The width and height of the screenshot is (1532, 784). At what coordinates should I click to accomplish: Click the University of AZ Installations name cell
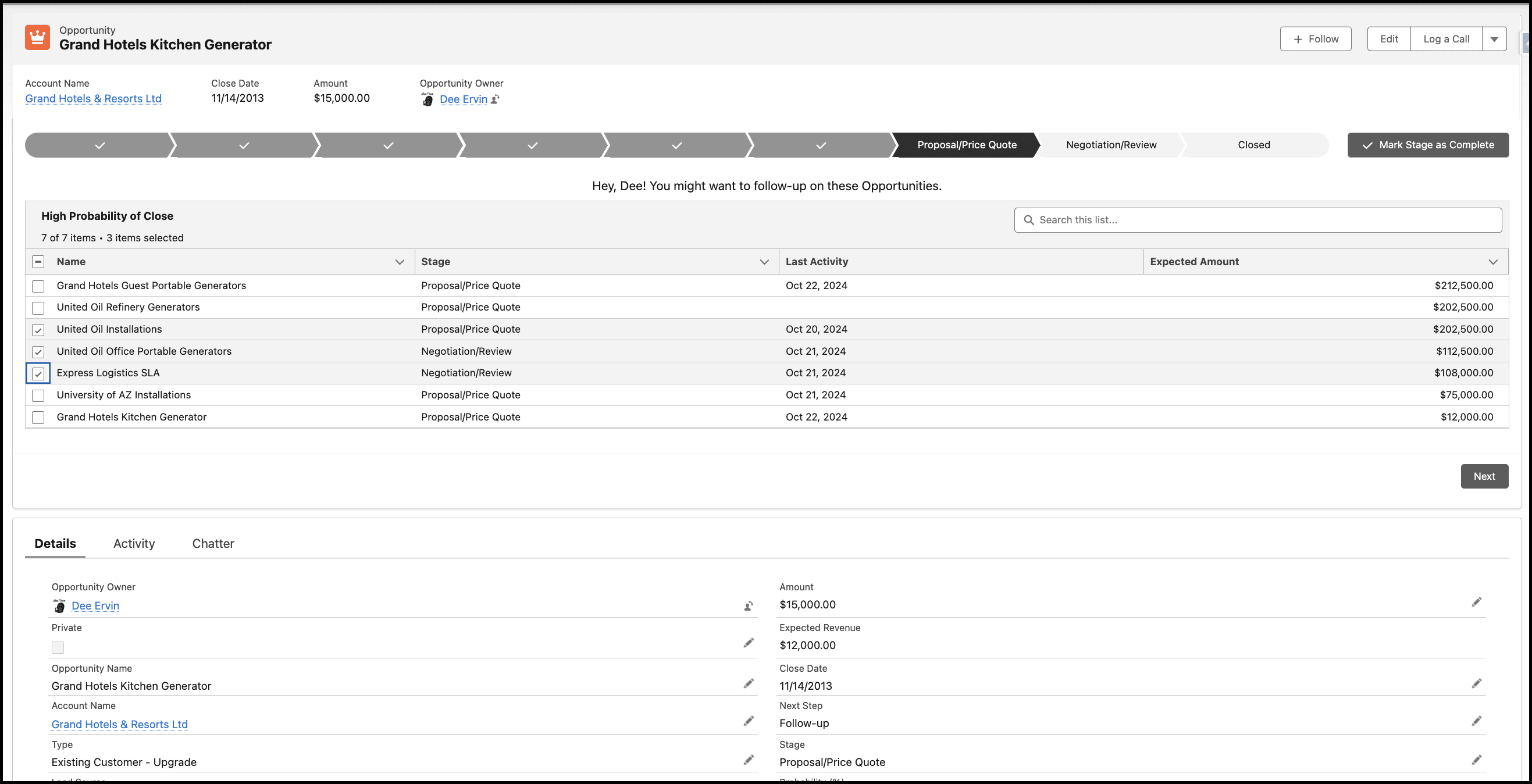click(x=124, y=395)
